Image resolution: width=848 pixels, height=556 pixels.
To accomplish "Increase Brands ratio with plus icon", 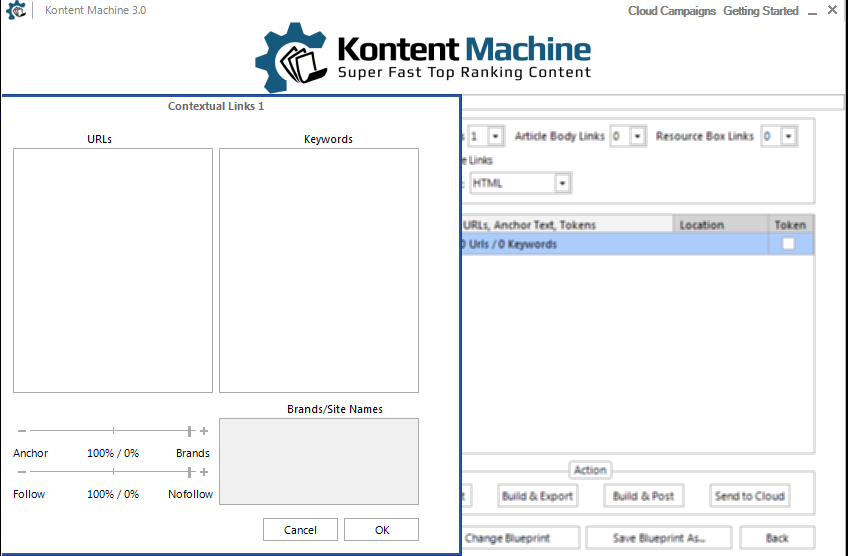I will click(204, 431).
